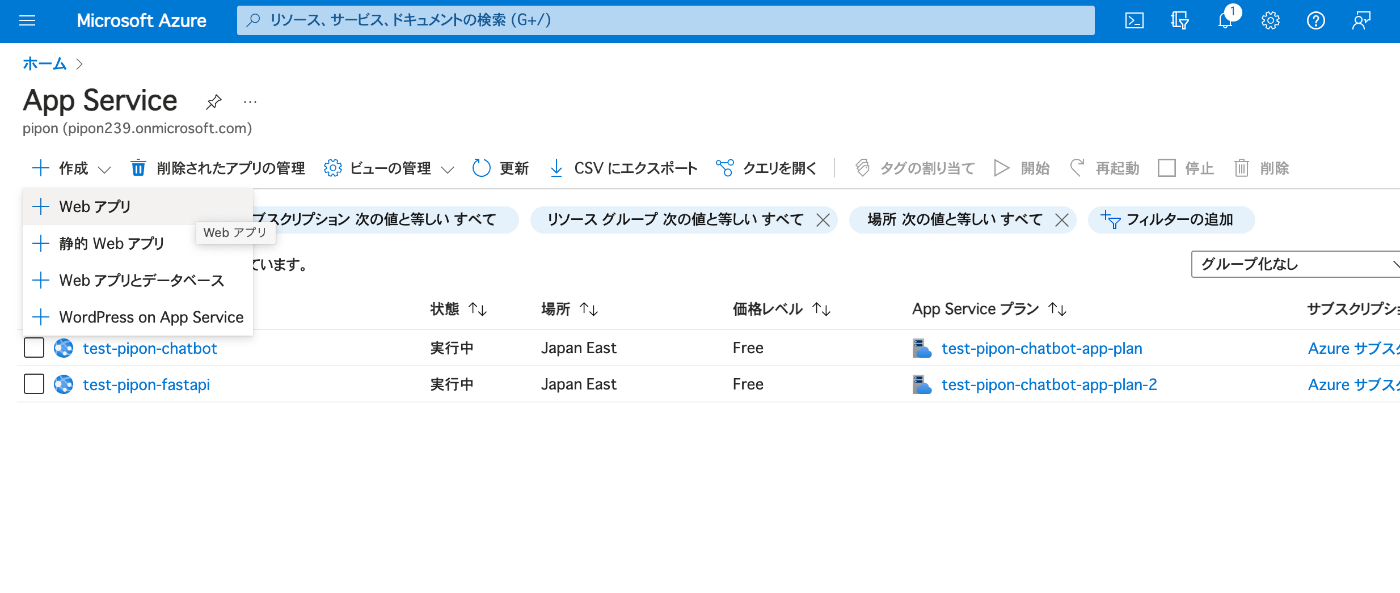Click Japan East in the fastapi row
The height and width of the screenshot is (593, 1400).
(x=579, y=384)
